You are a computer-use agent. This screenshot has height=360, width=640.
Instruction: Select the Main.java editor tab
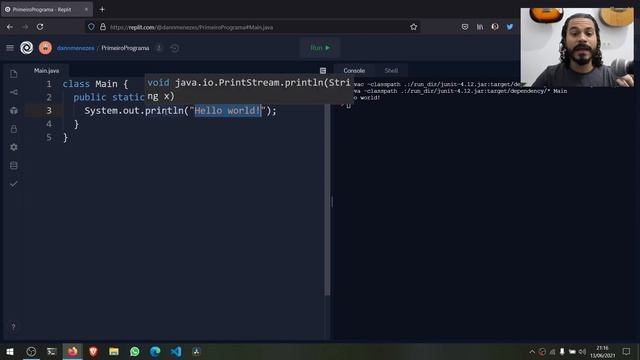click(x=47, y=71)
